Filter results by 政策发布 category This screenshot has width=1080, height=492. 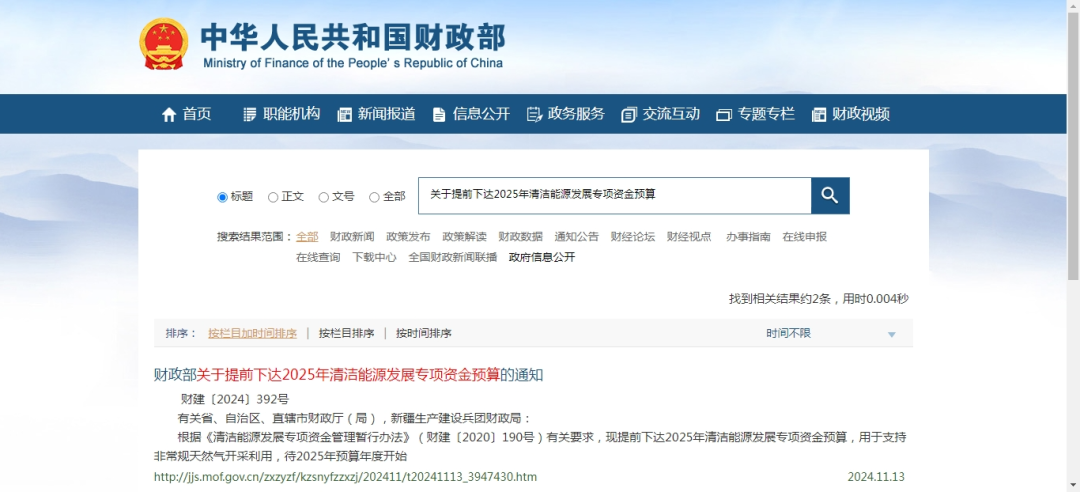tap(408, 237)
